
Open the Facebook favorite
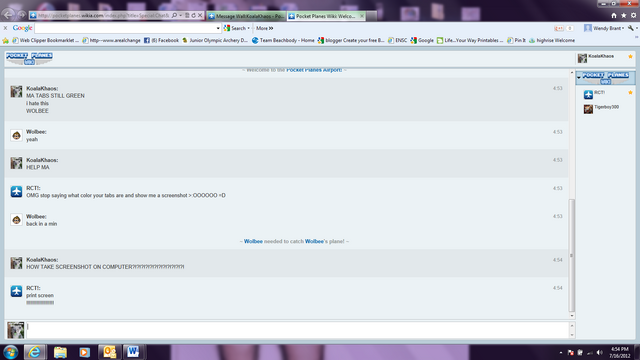pyautogui.click(x=162, y=40)
